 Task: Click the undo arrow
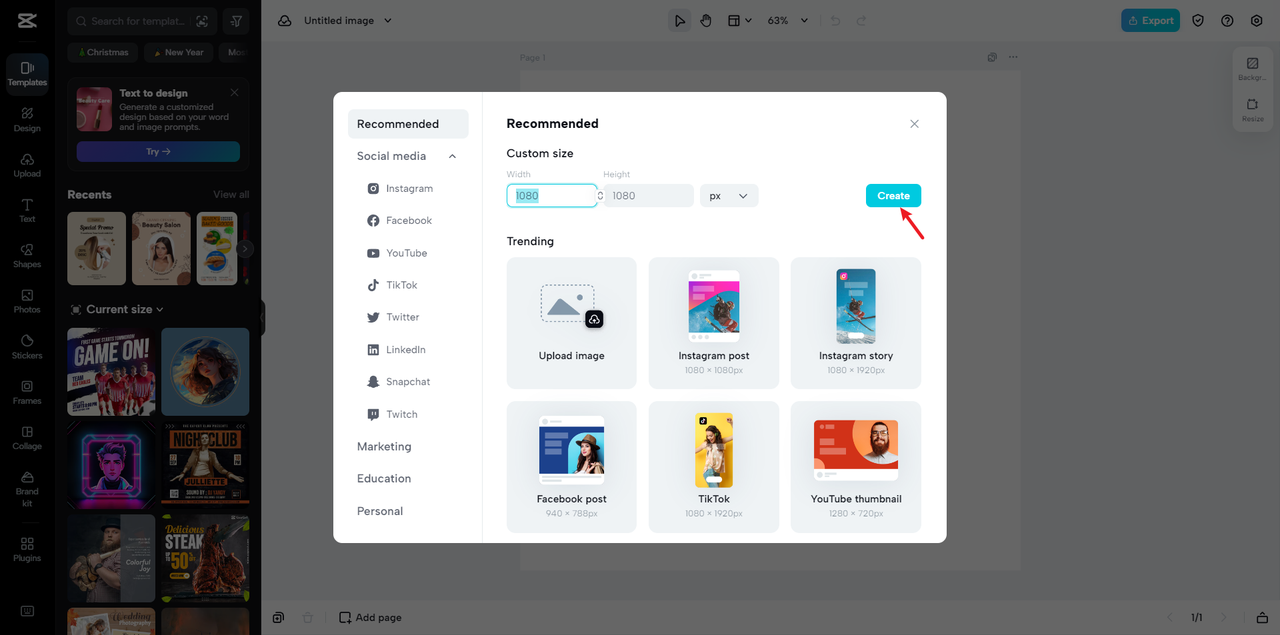(x=835, y=20)
